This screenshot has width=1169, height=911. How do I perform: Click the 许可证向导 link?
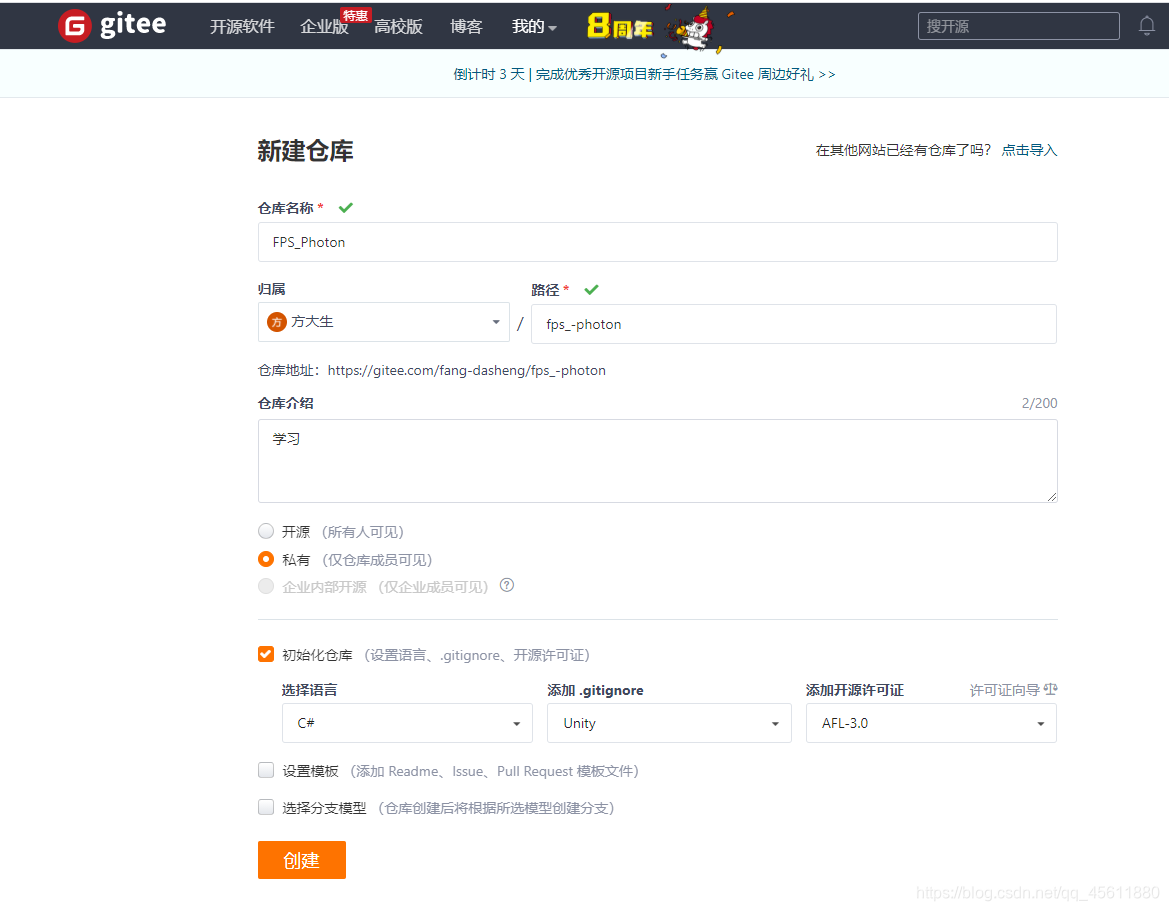[1004, 690]
